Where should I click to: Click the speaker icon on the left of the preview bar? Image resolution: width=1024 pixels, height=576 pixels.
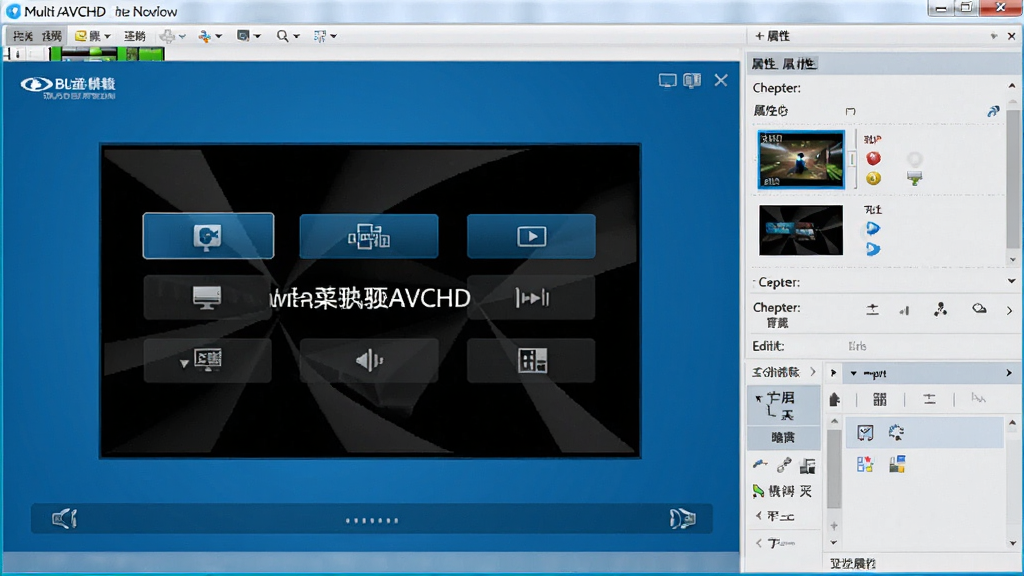click(x=64, y=519)
